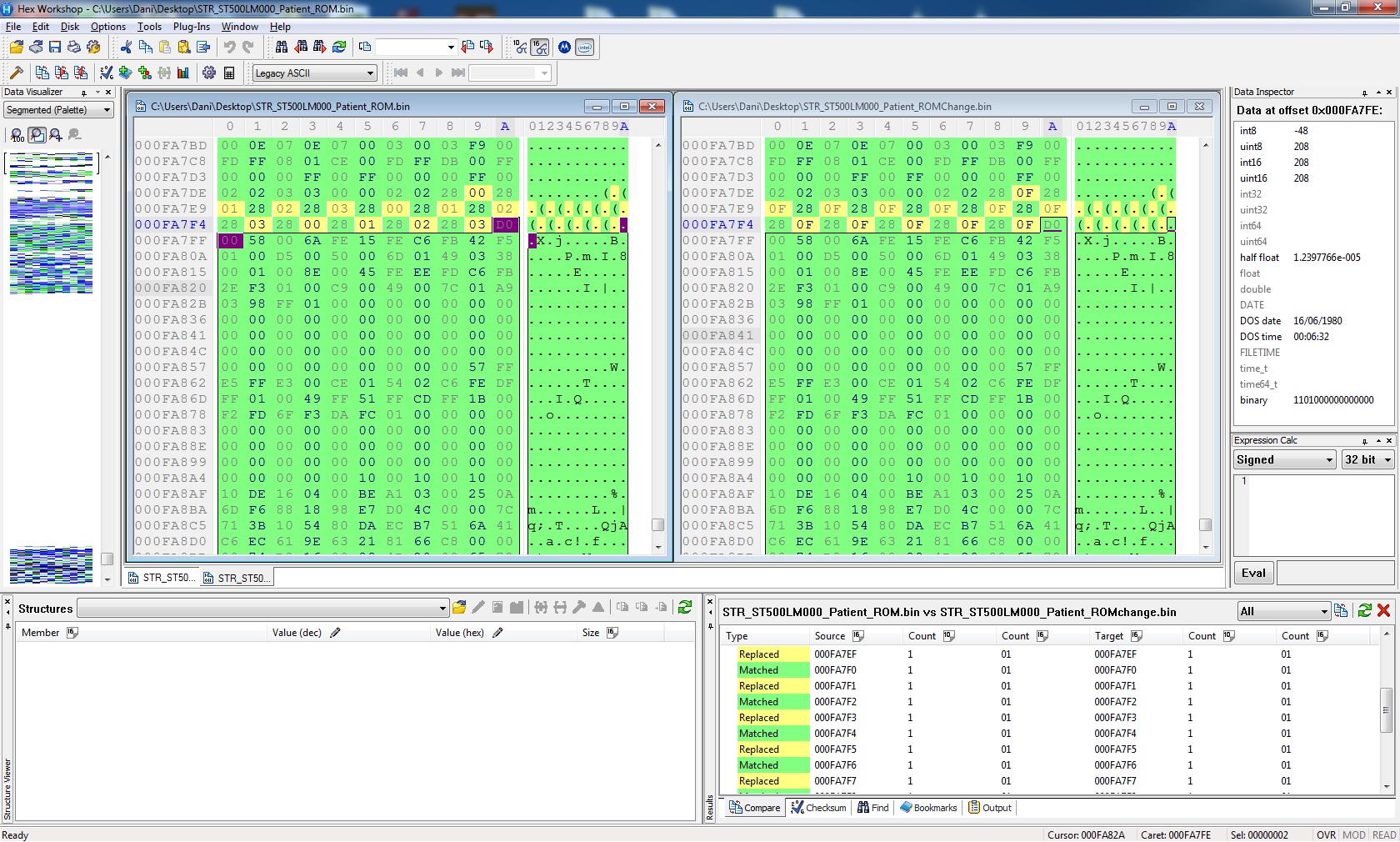This screenshot has height=842, width=1400.
Task: Click Compare results vertical scrollbar thumb
Action: pyautogui.click(x=1386, y=711)
